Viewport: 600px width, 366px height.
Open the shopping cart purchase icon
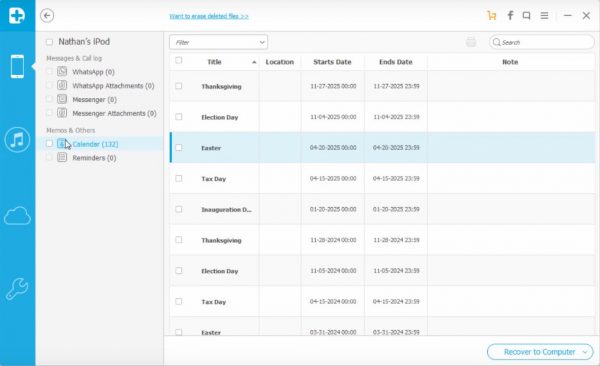[x=492, y=16]
